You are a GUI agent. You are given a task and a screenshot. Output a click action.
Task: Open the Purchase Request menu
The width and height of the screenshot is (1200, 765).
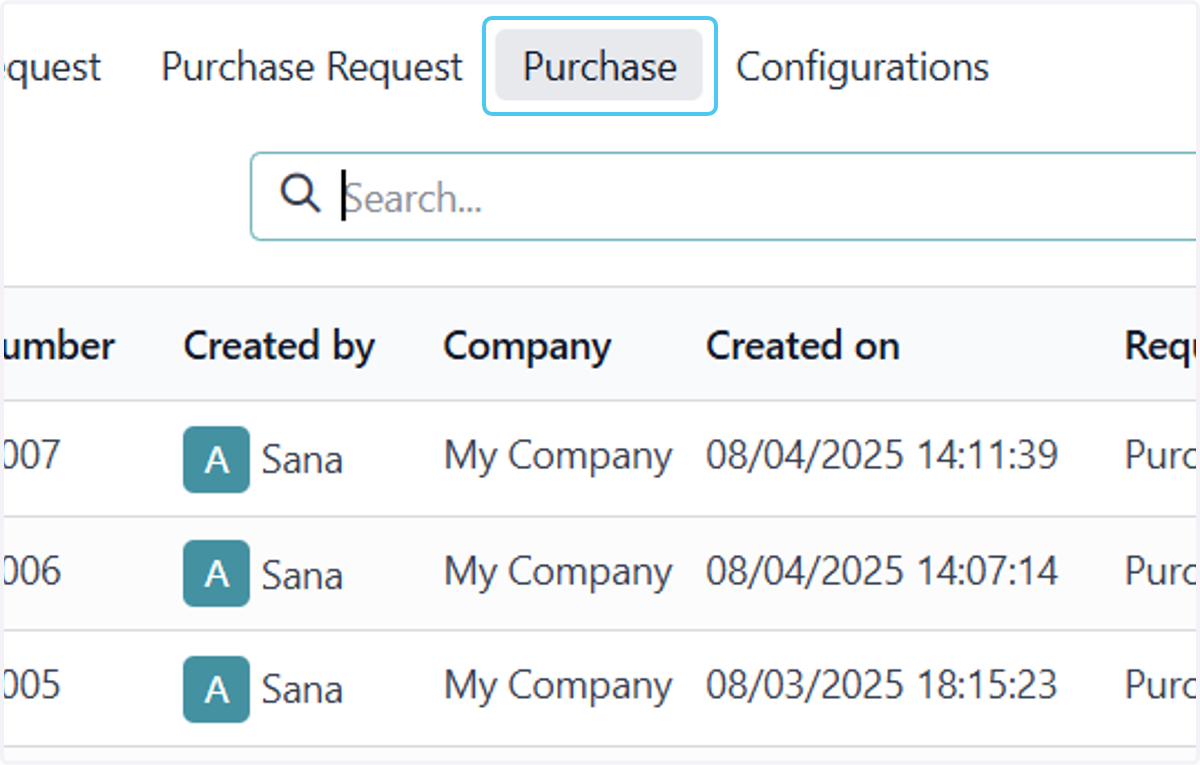coord(312,67)
